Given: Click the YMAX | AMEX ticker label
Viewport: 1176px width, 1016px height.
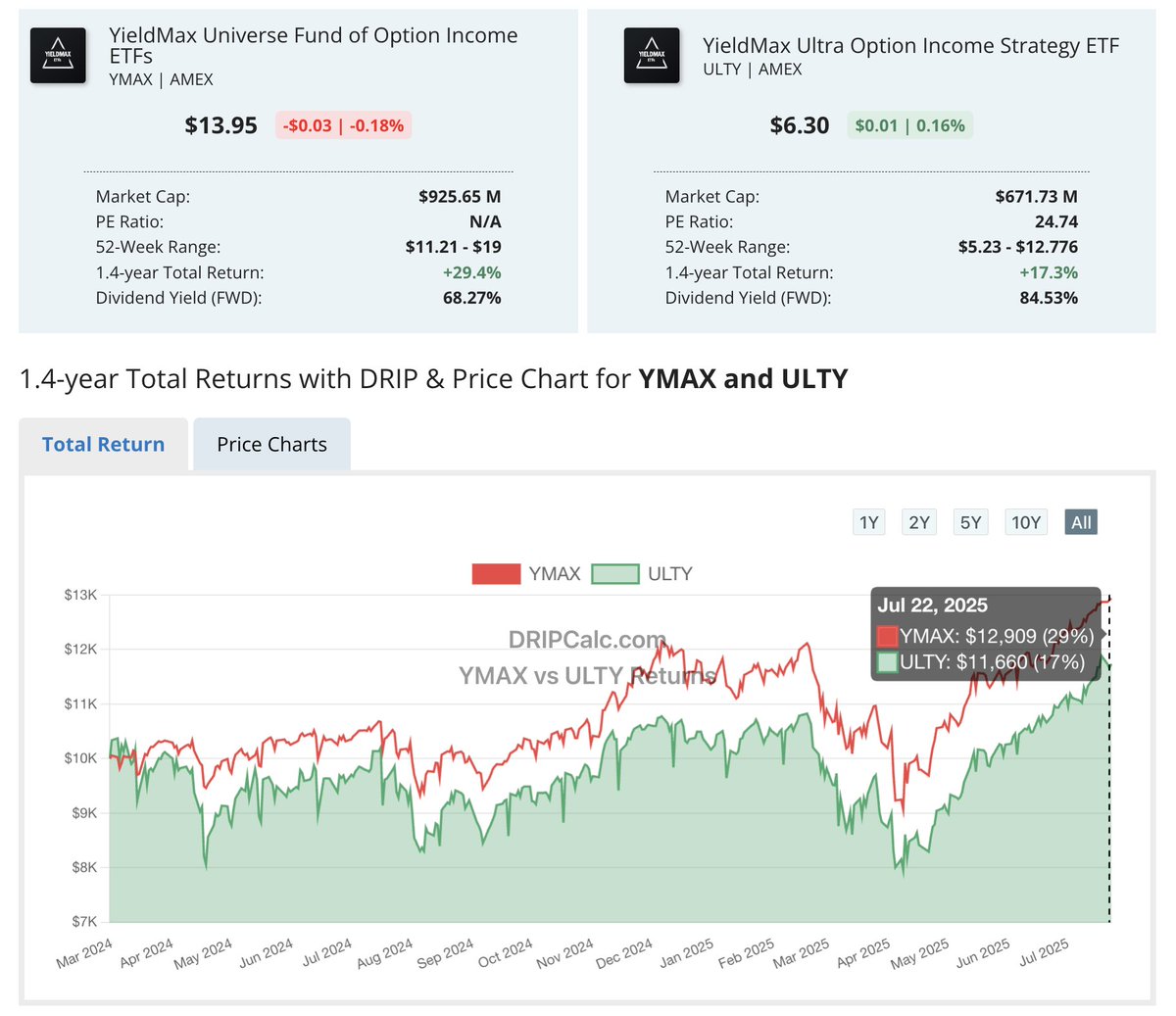Looking at the screenshot, I should 161,79.
